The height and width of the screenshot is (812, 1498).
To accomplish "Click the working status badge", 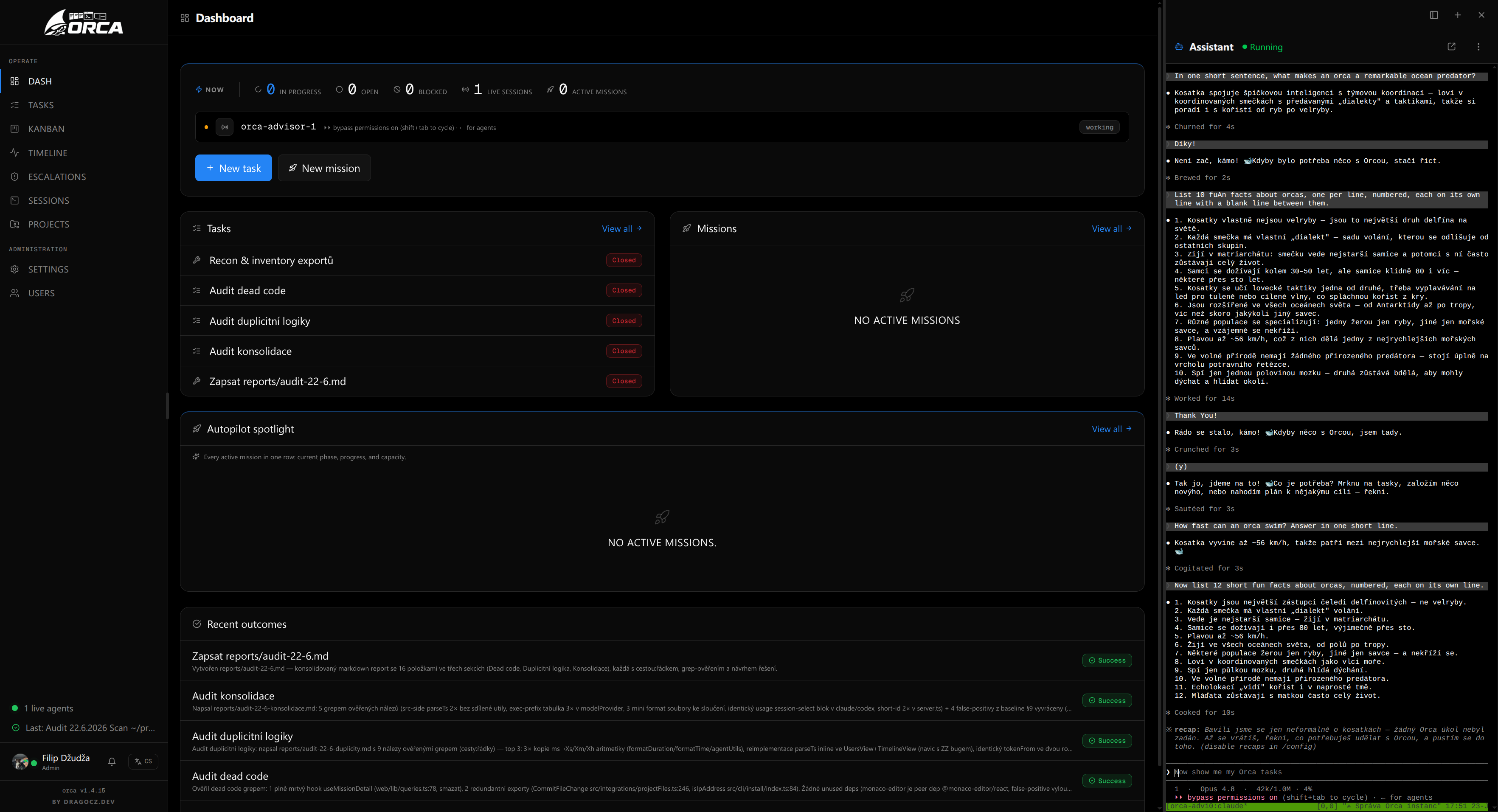I will point(1100,127).
